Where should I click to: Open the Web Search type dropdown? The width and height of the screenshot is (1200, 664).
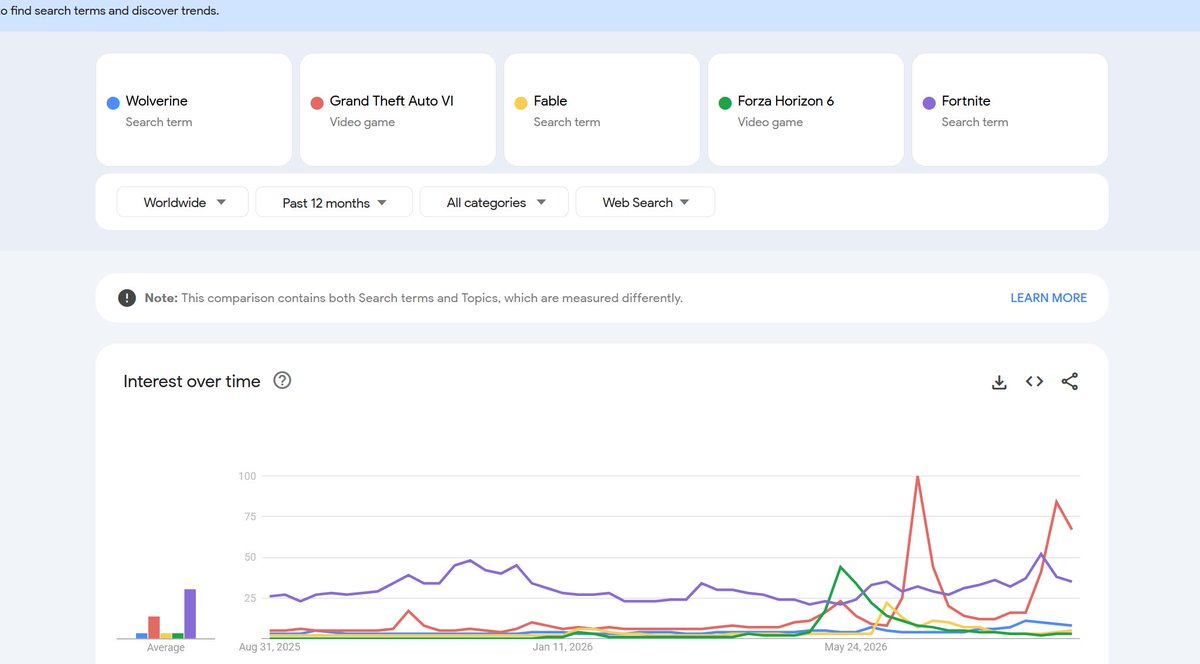645,202
